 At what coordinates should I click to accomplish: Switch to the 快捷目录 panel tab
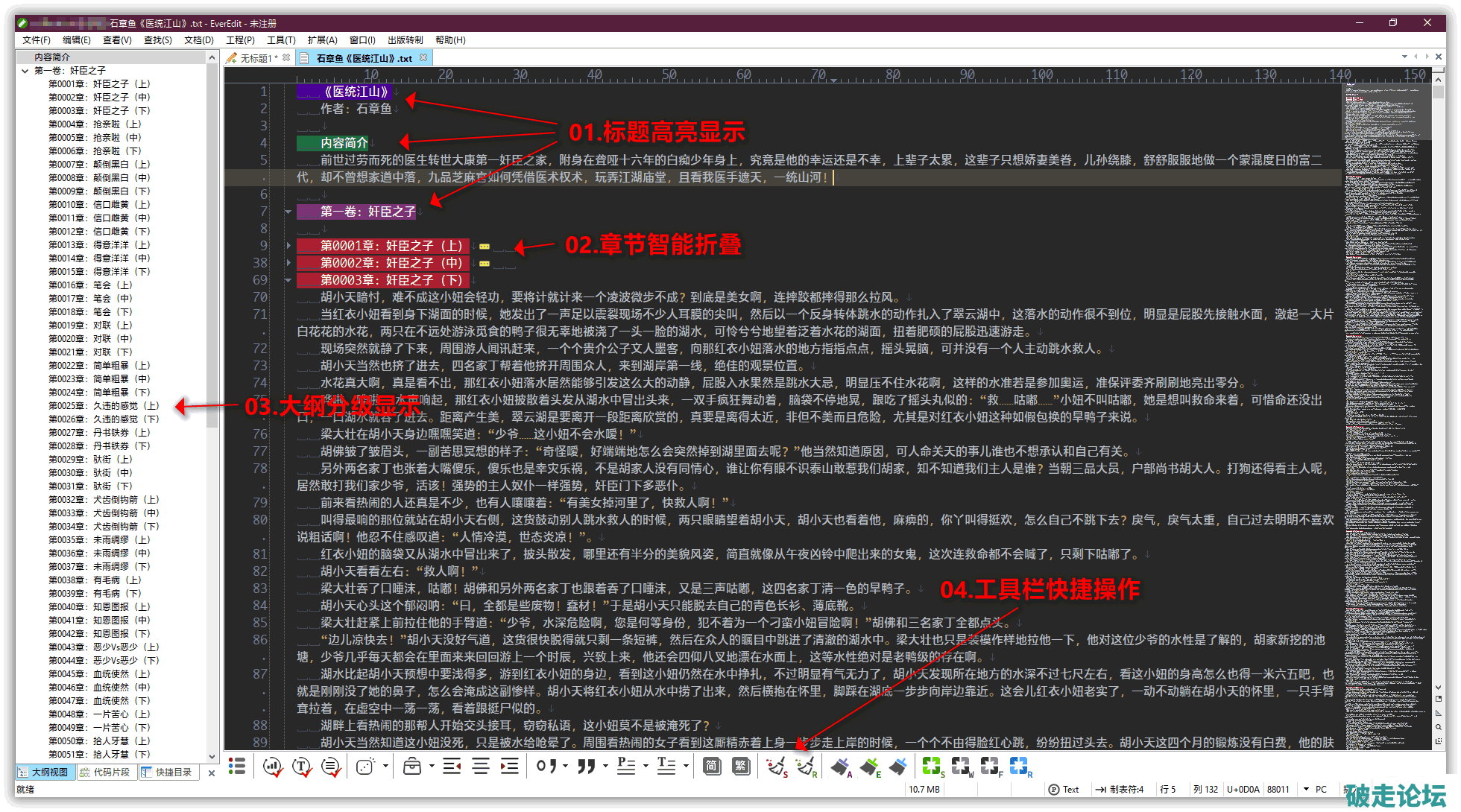[168, 773]
